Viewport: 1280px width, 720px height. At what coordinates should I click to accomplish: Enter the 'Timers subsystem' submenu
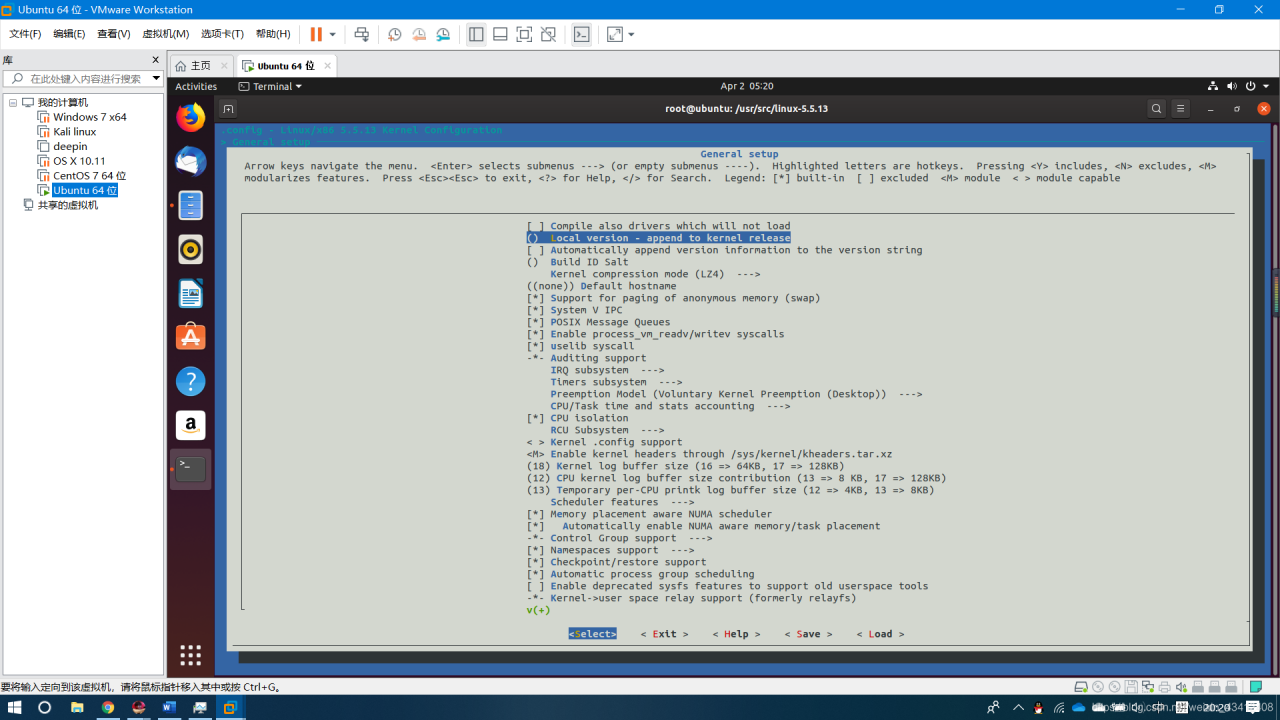616,382
